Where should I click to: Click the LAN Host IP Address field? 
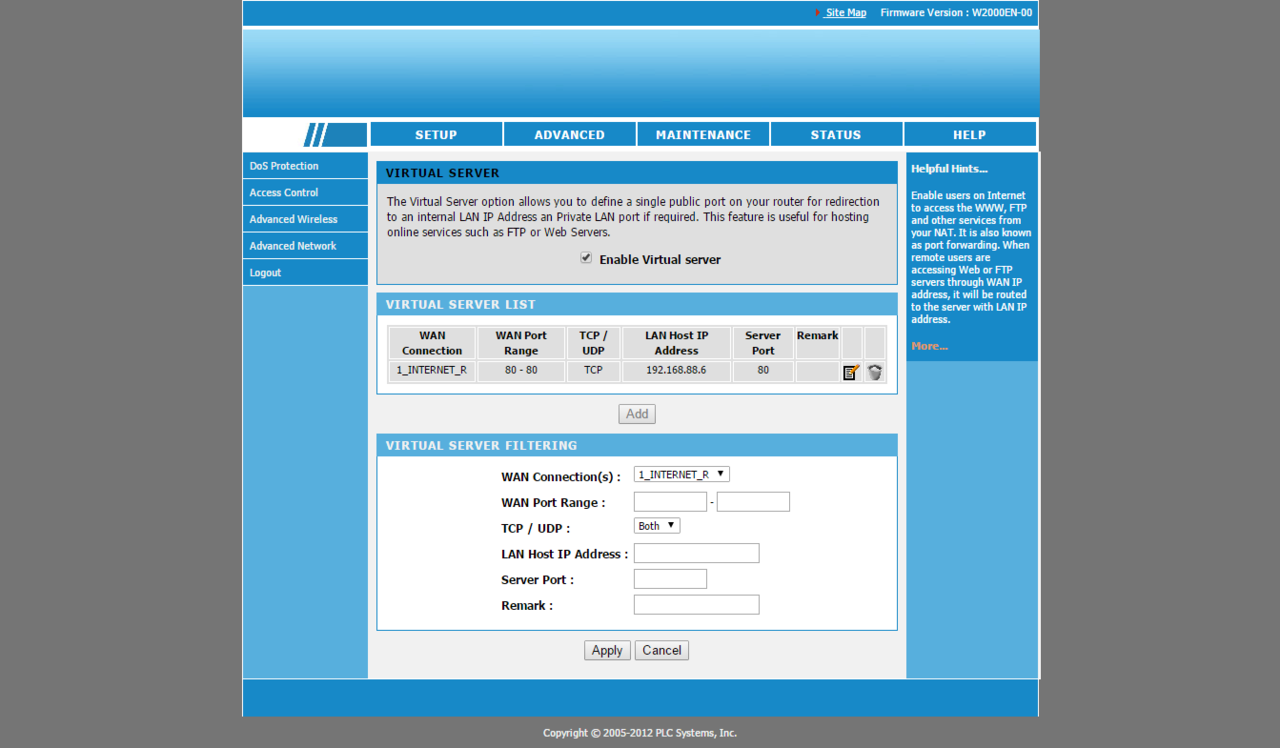pyautogui.click(x=696, y=553)
